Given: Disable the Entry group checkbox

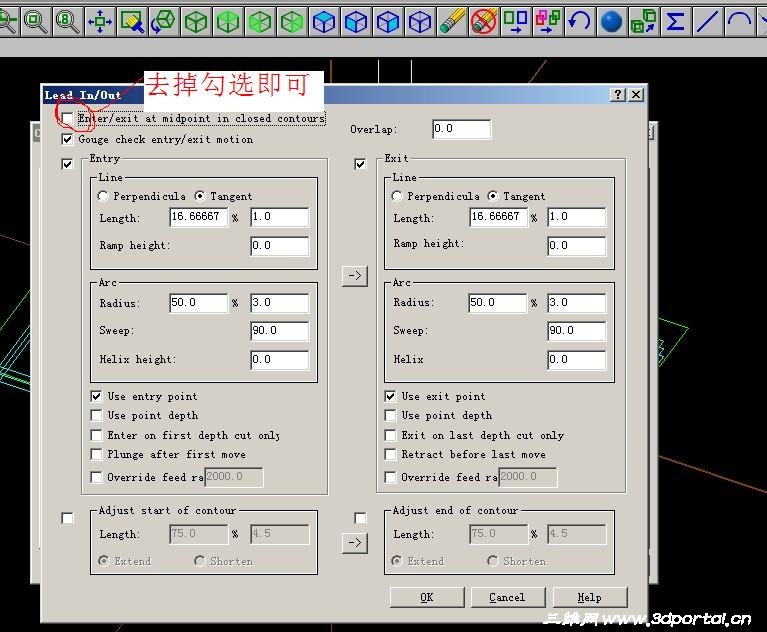Looking at the screenshot, I should pos(68,164).
